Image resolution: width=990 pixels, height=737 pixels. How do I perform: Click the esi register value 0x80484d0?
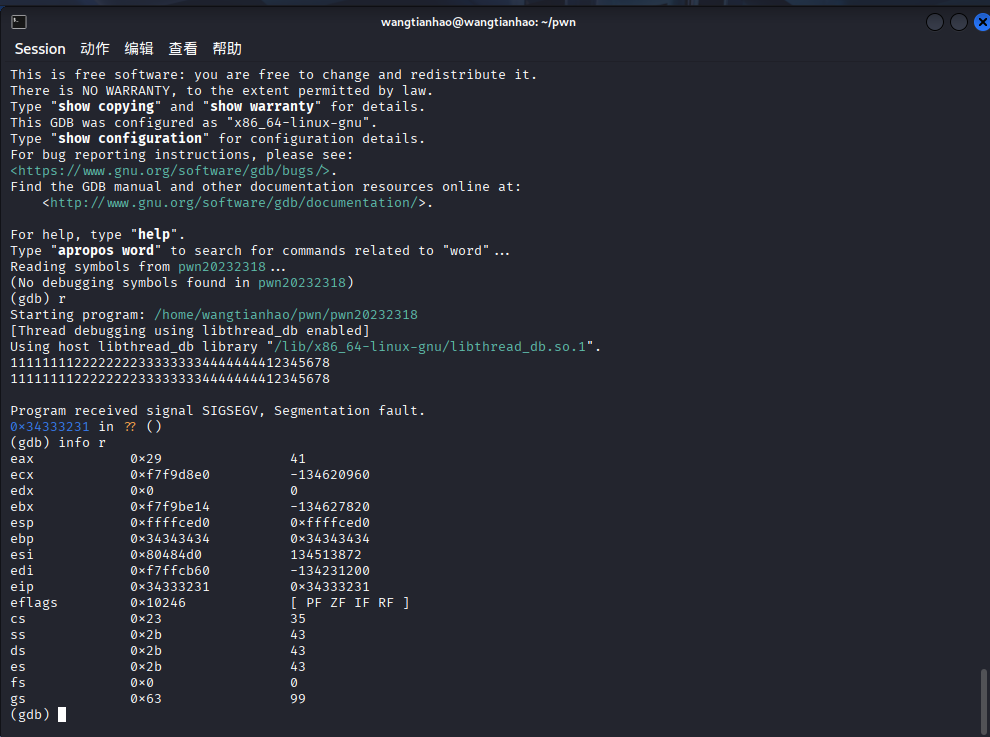[x=166, y=554]
